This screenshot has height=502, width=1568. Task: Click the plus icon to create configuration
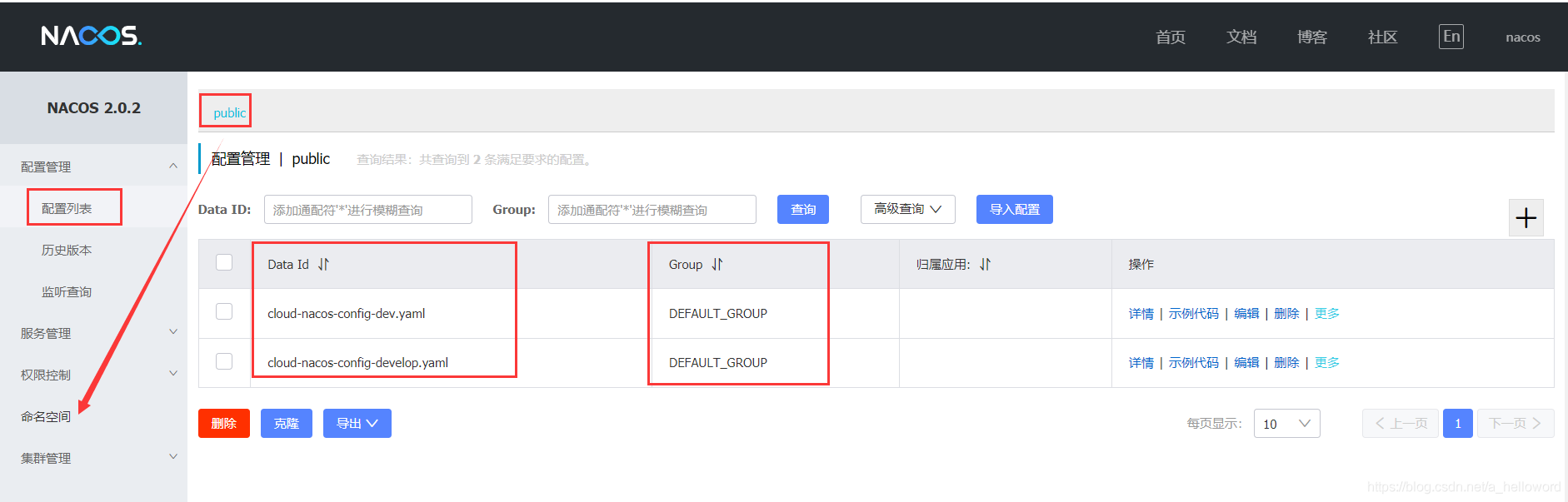pyautogui.click(x=1526, y=218)
